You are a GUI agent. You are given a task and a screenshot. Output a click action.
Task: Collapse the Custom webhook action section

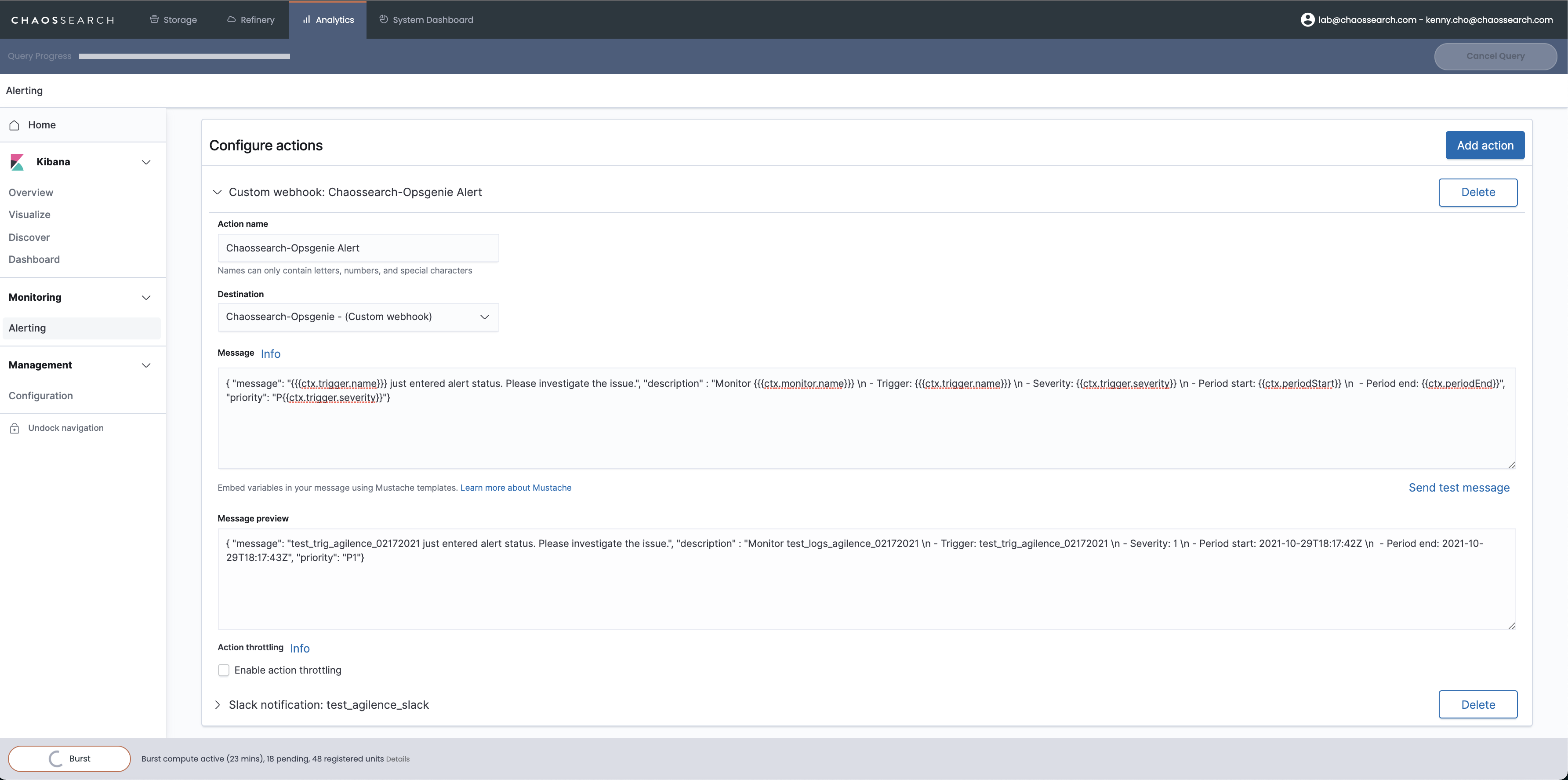pyautogui.click(x=217, y=193)
